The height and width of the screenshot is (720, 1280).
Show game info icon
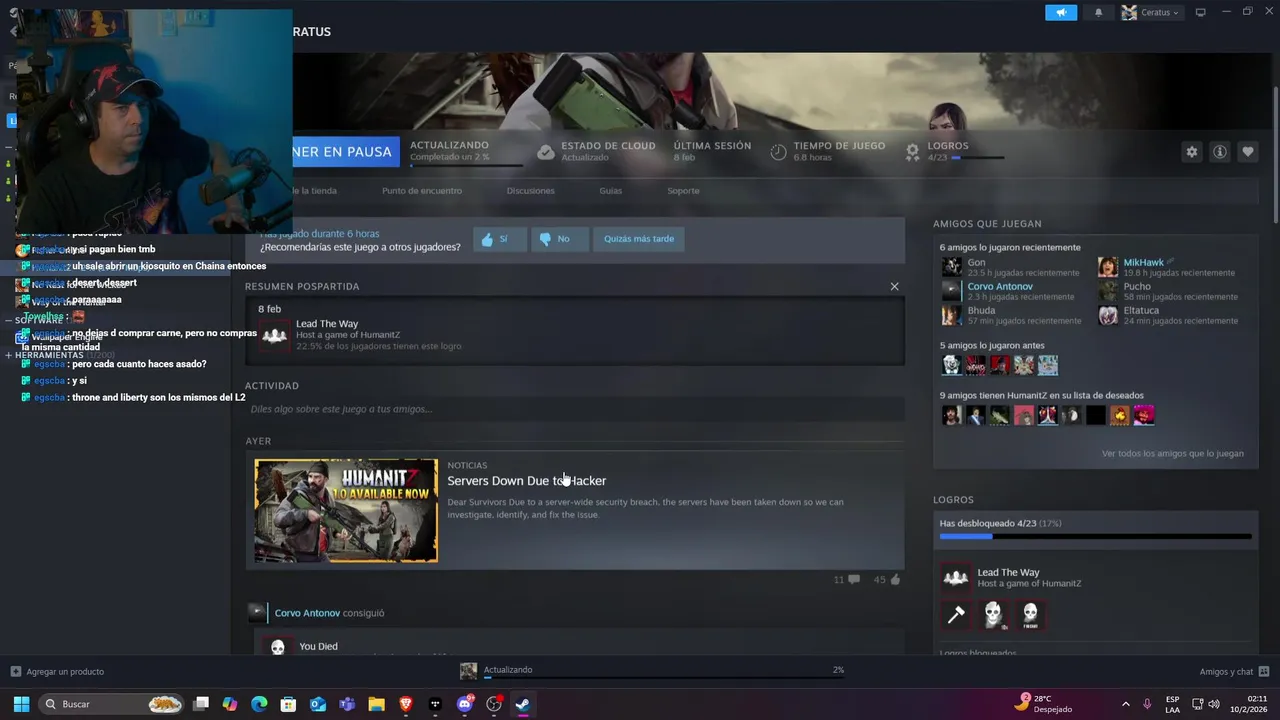[x=1219, y=152]
